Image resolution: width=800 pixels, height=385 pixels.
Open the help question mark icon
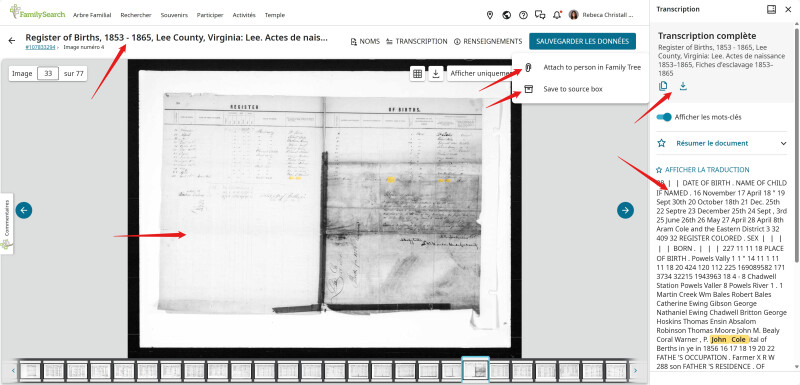tap(523, 15)
